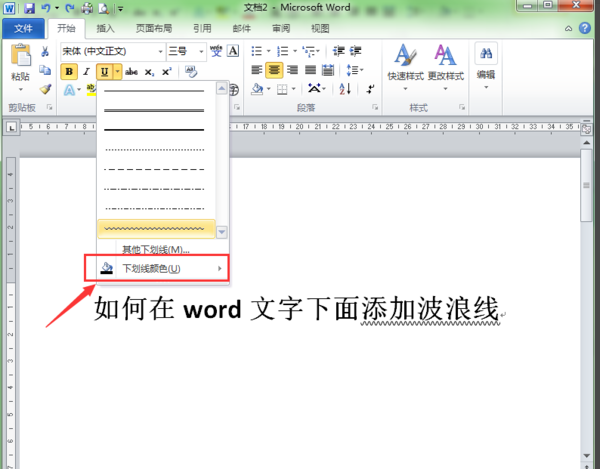Align text right

(292, 70)
